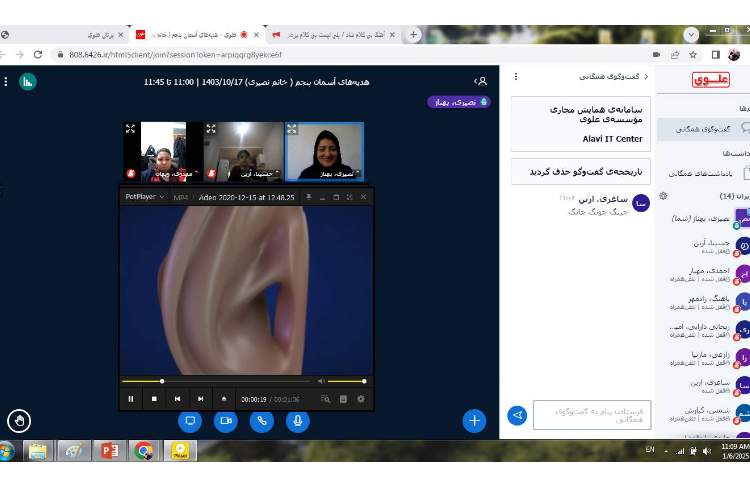The image size is (750, 480).
Task: Click the 'Alavi IT Center' welcome text
Action: point(612,139)
